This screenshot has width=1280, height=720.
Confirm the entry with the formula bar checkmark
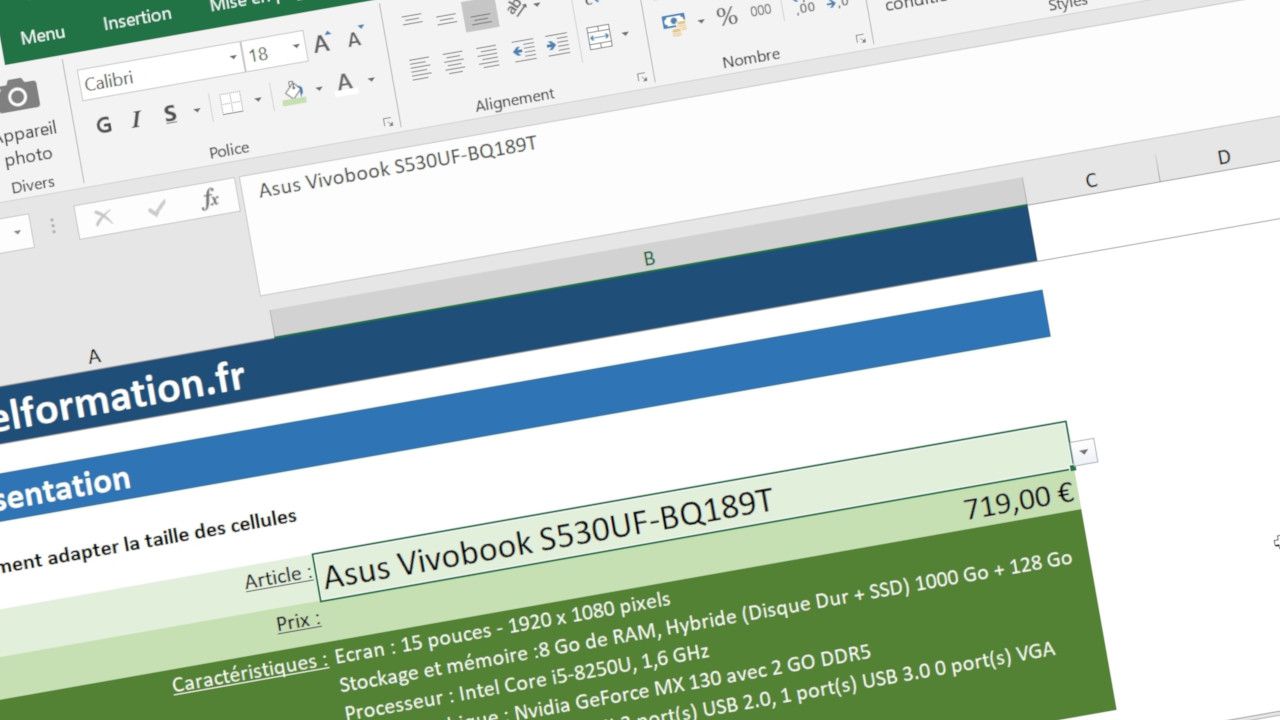[156, 209]
